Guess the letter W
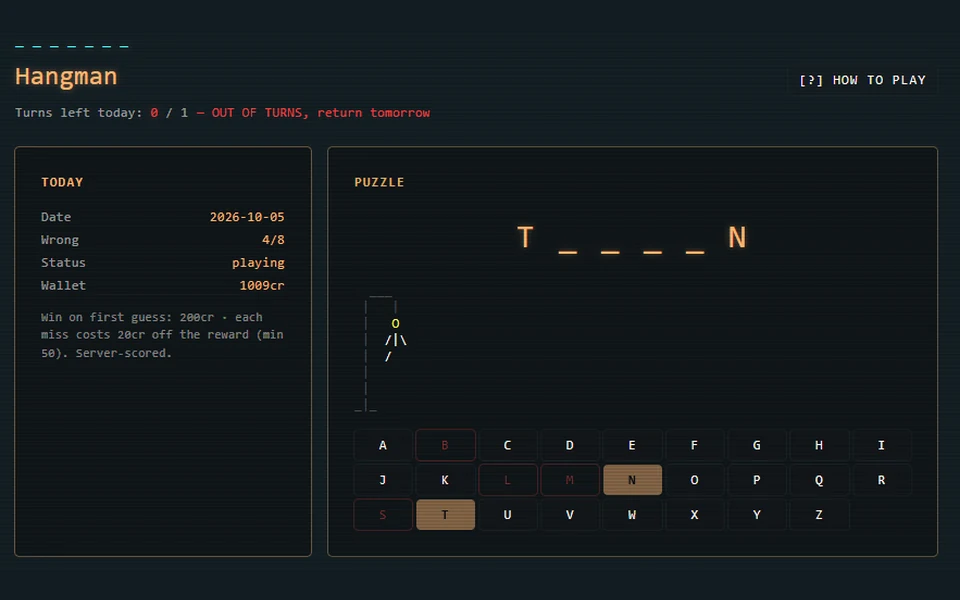 point(632,515)
